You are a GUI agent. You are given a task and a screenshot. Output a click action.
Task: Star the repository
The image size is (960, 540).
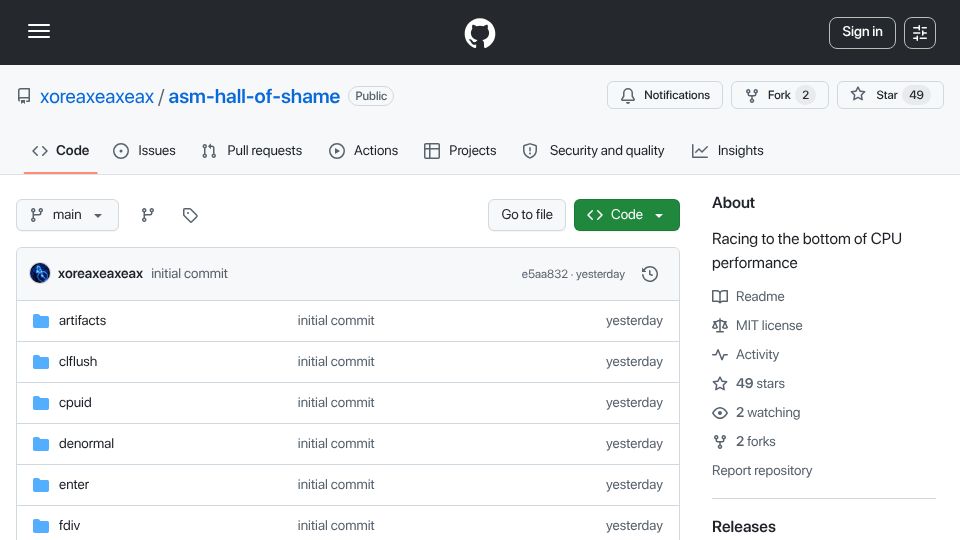890,95
